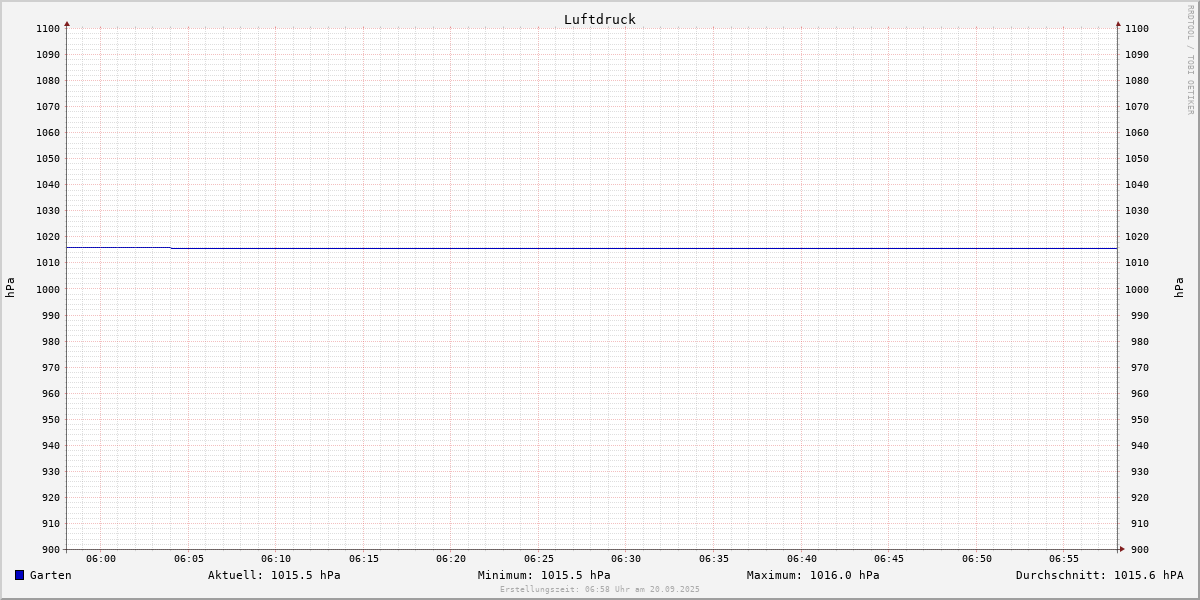Click the left axis hPa unit label
The height and width of the screenshot is (600, 1200).
(10, 288)
